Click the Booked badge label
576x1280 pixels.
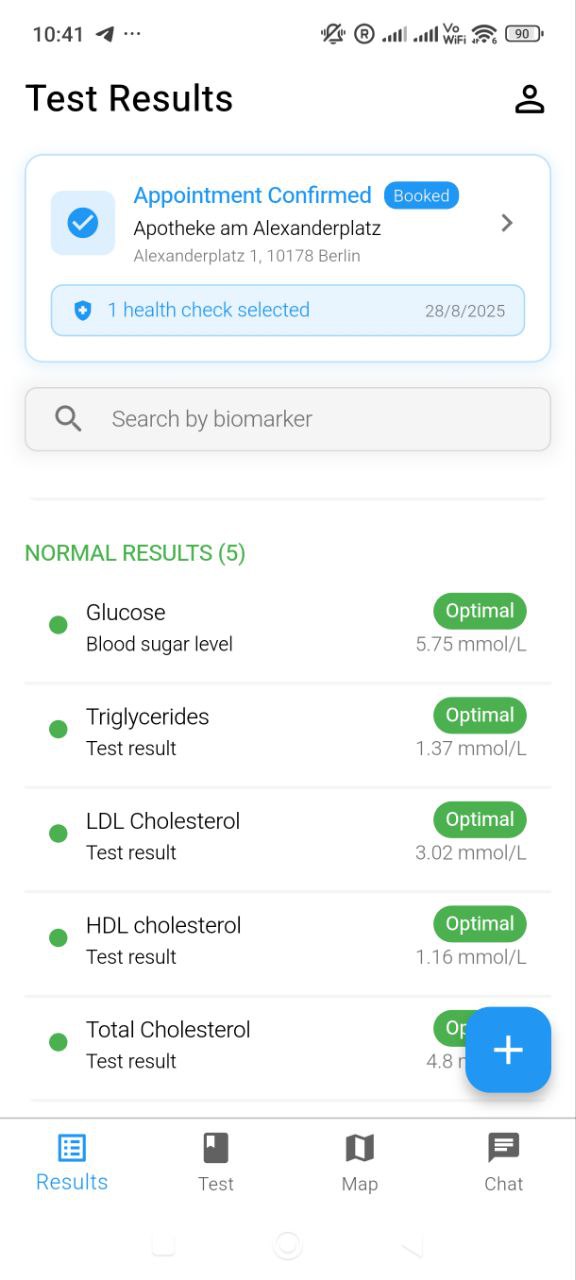pos(421,196)
